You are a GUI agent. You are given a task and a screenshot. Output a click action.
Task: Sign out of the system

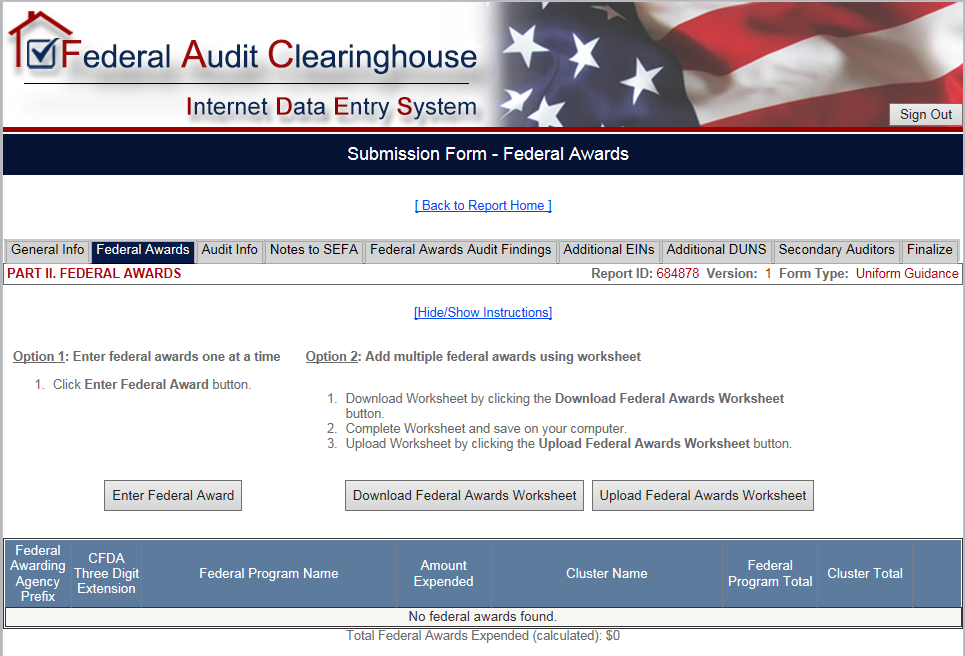[925, 114]
